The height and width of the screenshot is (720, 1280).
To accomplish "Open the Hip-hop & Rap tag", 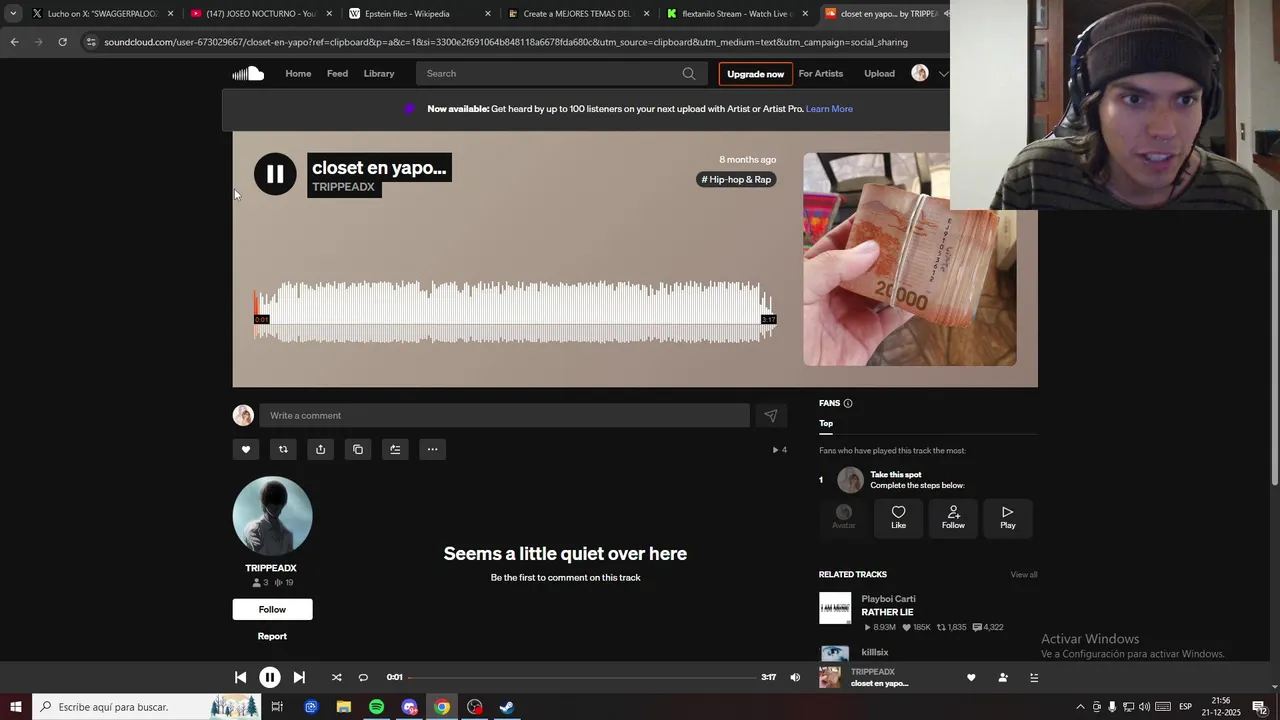I will coord(737,180).
